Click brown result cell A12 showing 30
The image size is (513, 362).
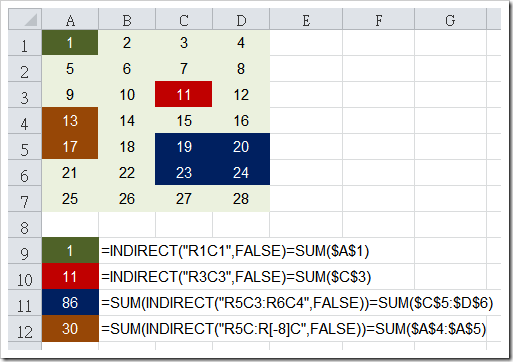[x=70, y=329]
